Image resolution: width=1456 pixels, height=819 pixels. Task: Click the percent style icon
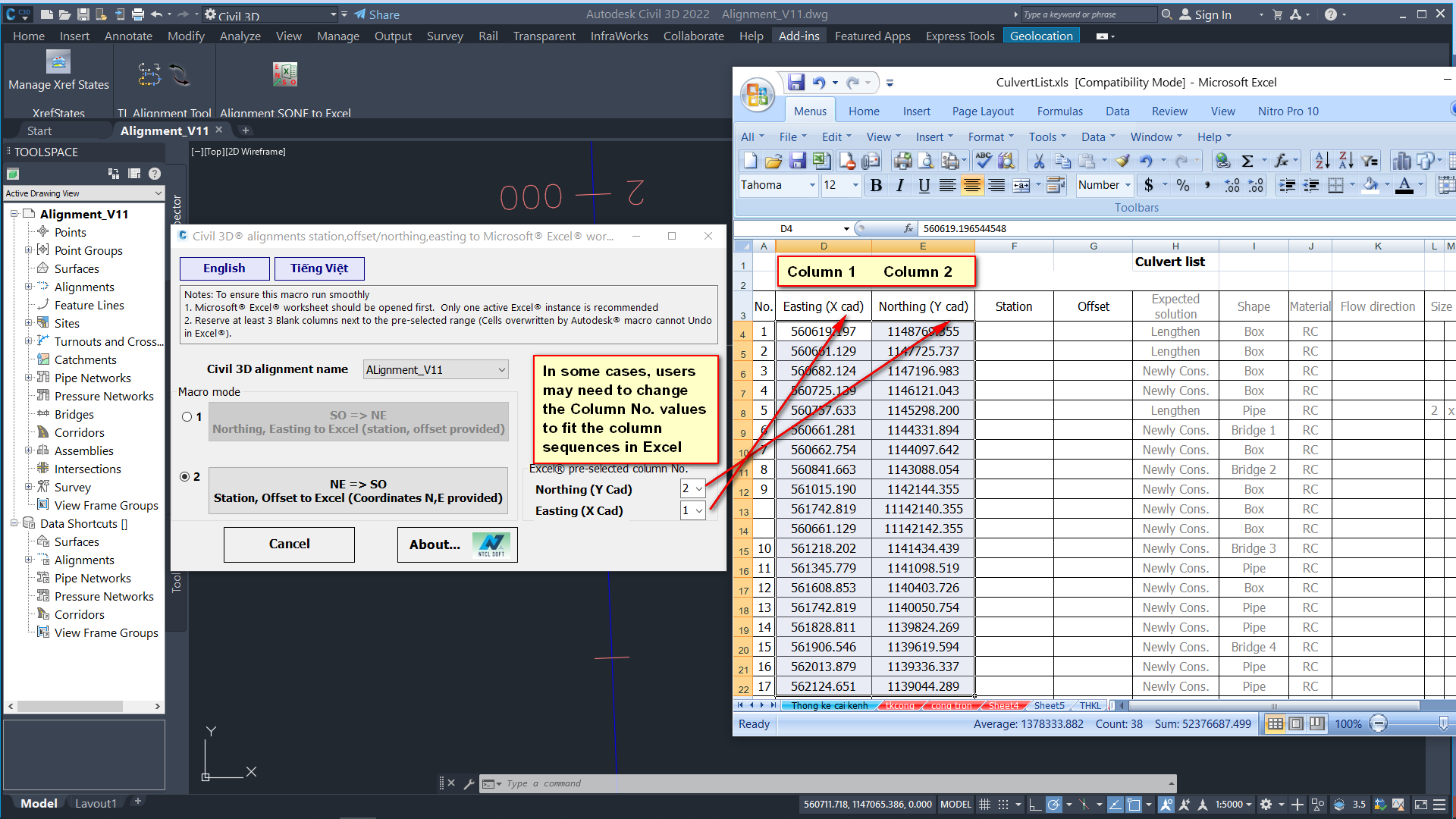(x=1182, y=186)
